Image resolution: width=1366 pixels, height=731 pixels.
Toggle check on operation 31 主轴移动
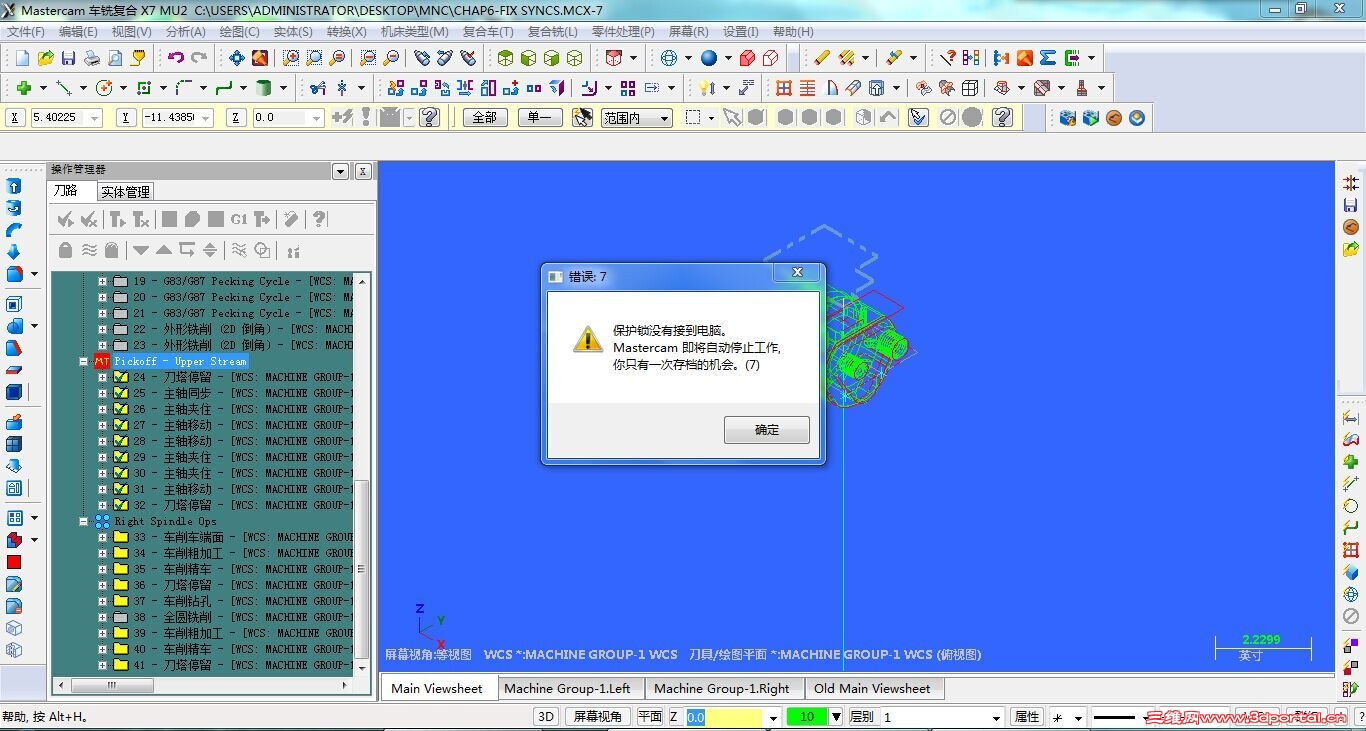click(x=121, y=489)
